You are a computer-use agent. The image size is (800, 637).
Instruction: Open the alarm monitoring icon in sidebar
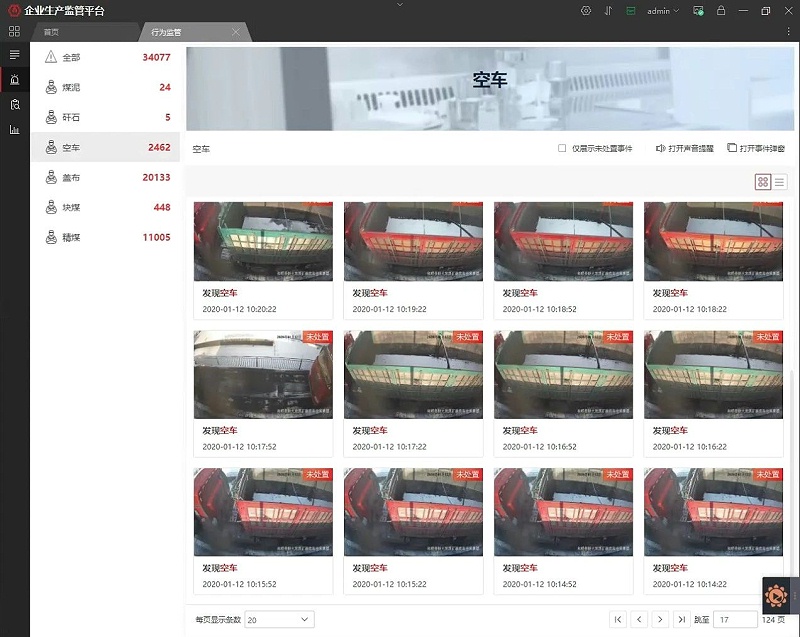click(x=15, y=79)
